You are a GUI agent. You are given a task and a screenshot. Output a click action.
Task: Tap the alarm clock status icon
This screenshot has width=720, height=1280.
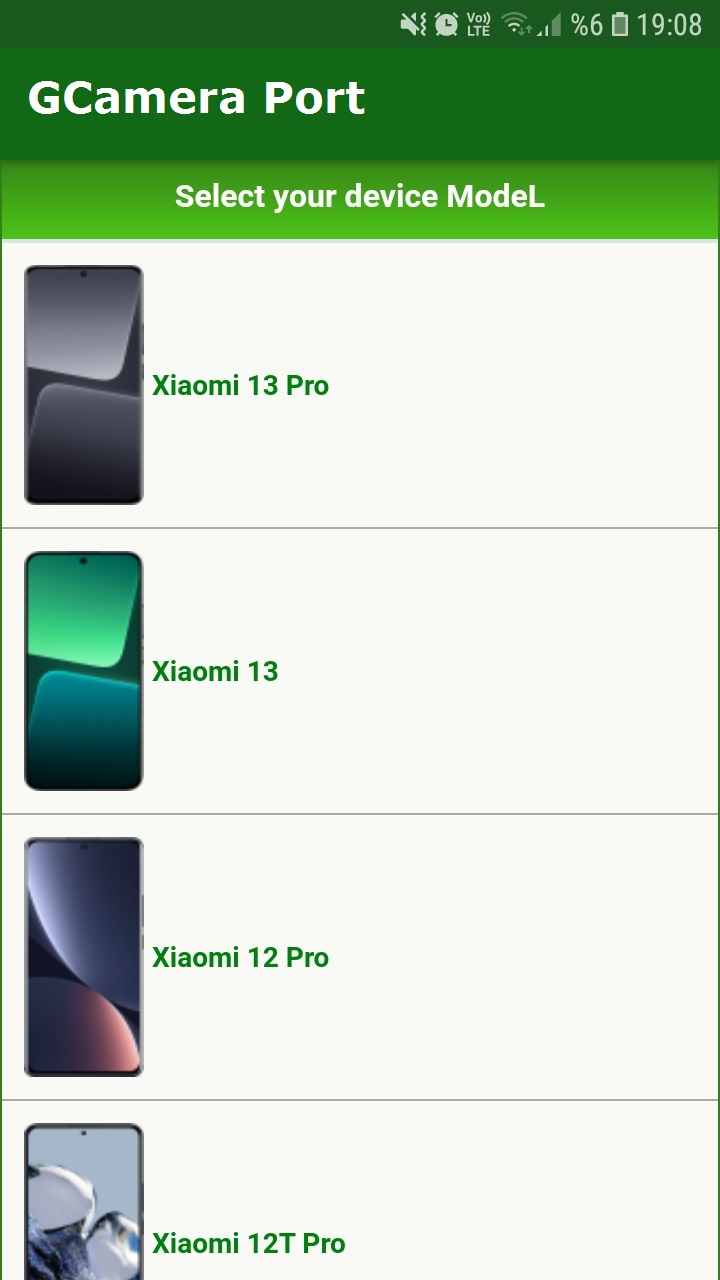point(446,24)
